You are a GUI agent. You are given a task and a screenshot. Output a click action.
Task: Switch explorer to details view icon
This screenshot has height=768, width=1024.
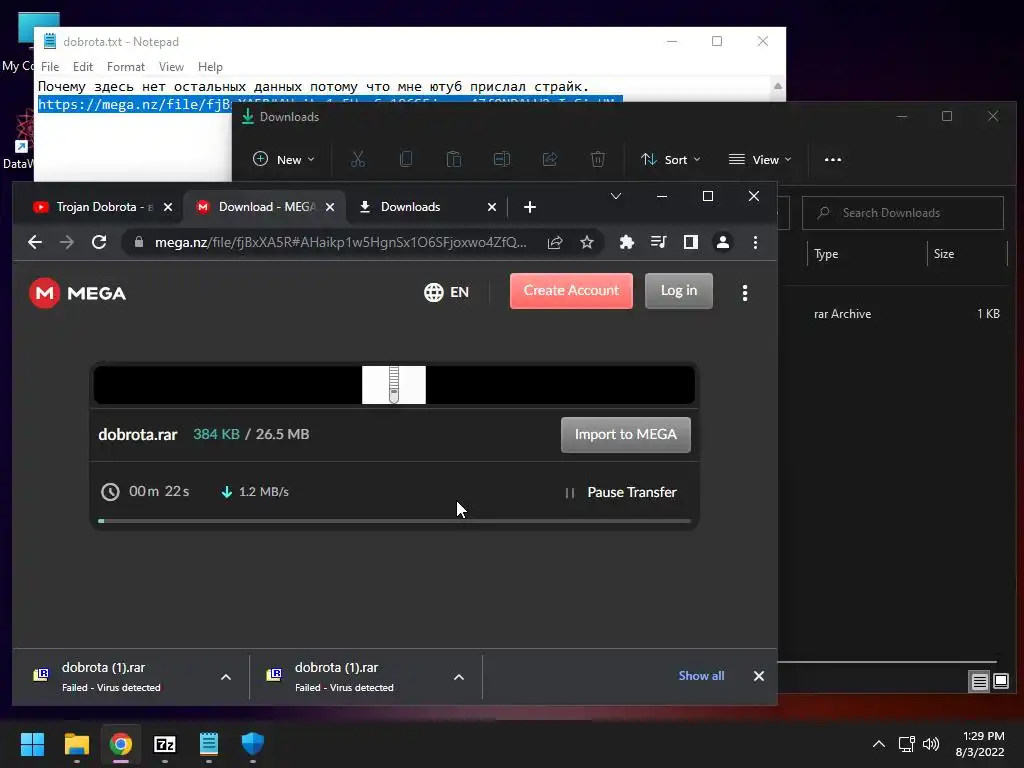tap(980, 682)
